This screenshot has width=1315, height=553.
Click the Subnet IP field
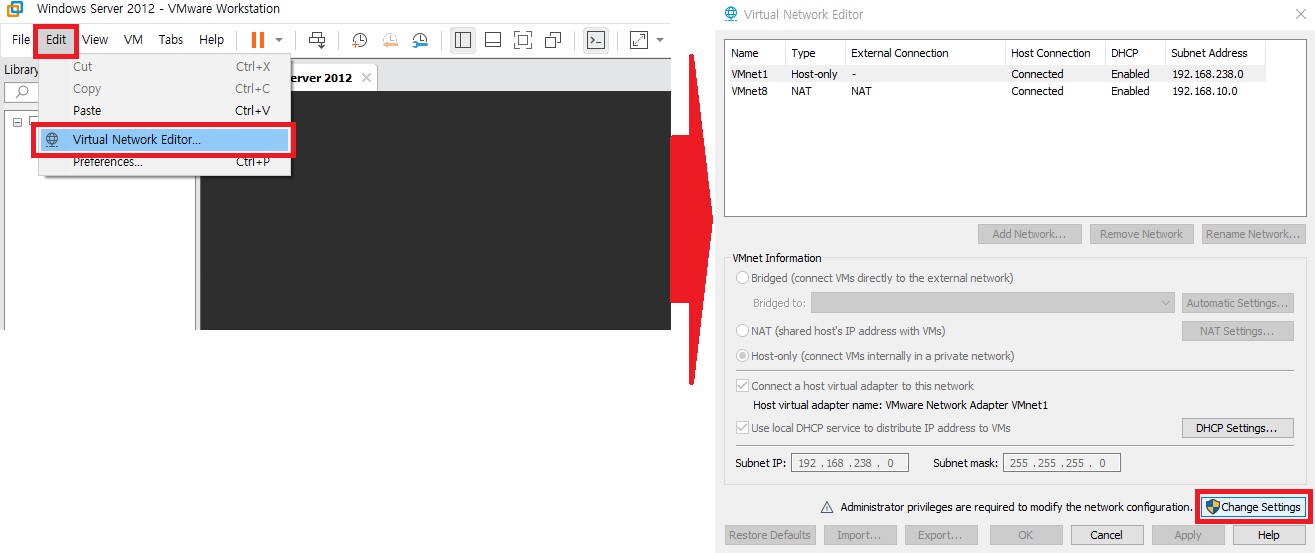click(x=849, y=463)
